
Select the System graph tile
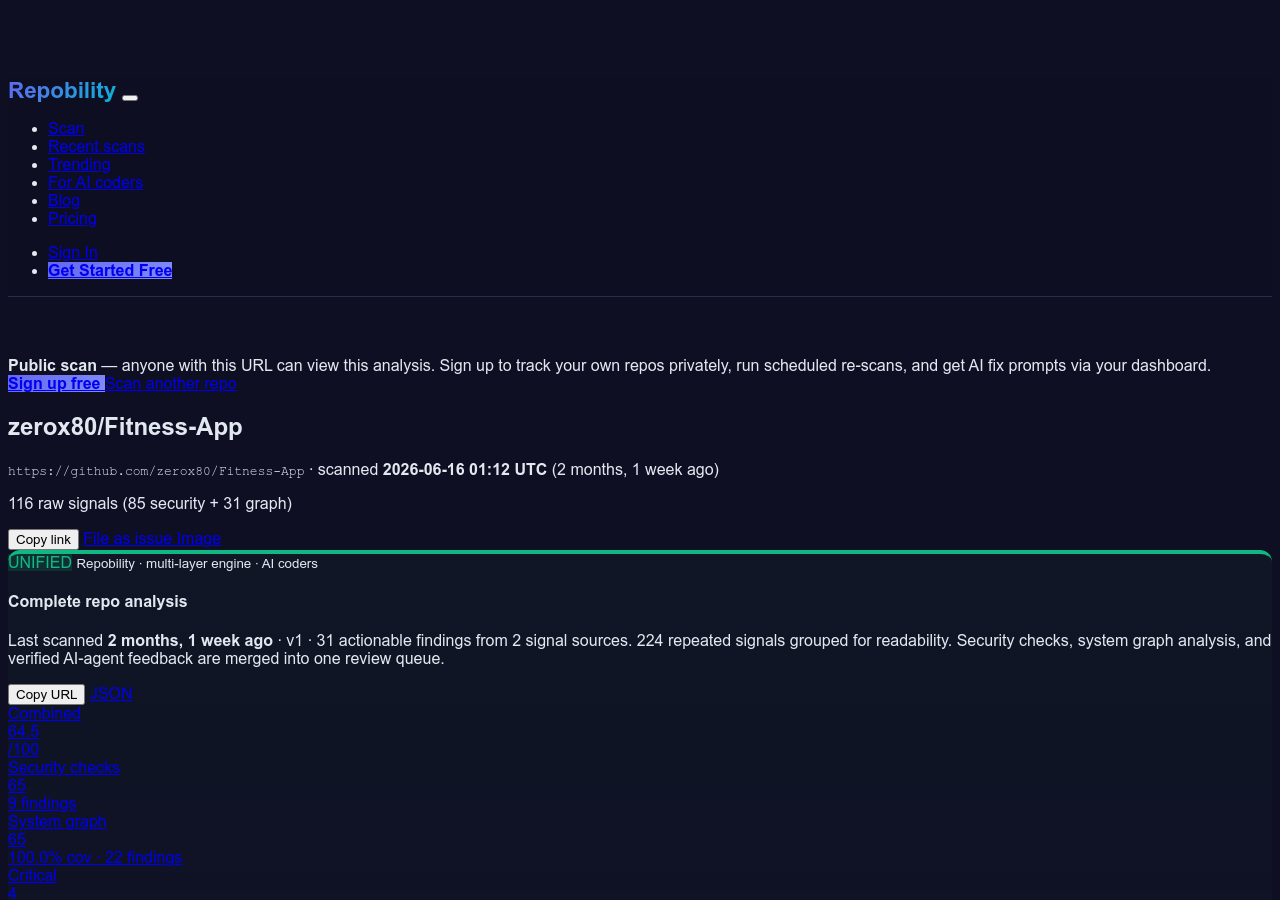click(95, 839)
